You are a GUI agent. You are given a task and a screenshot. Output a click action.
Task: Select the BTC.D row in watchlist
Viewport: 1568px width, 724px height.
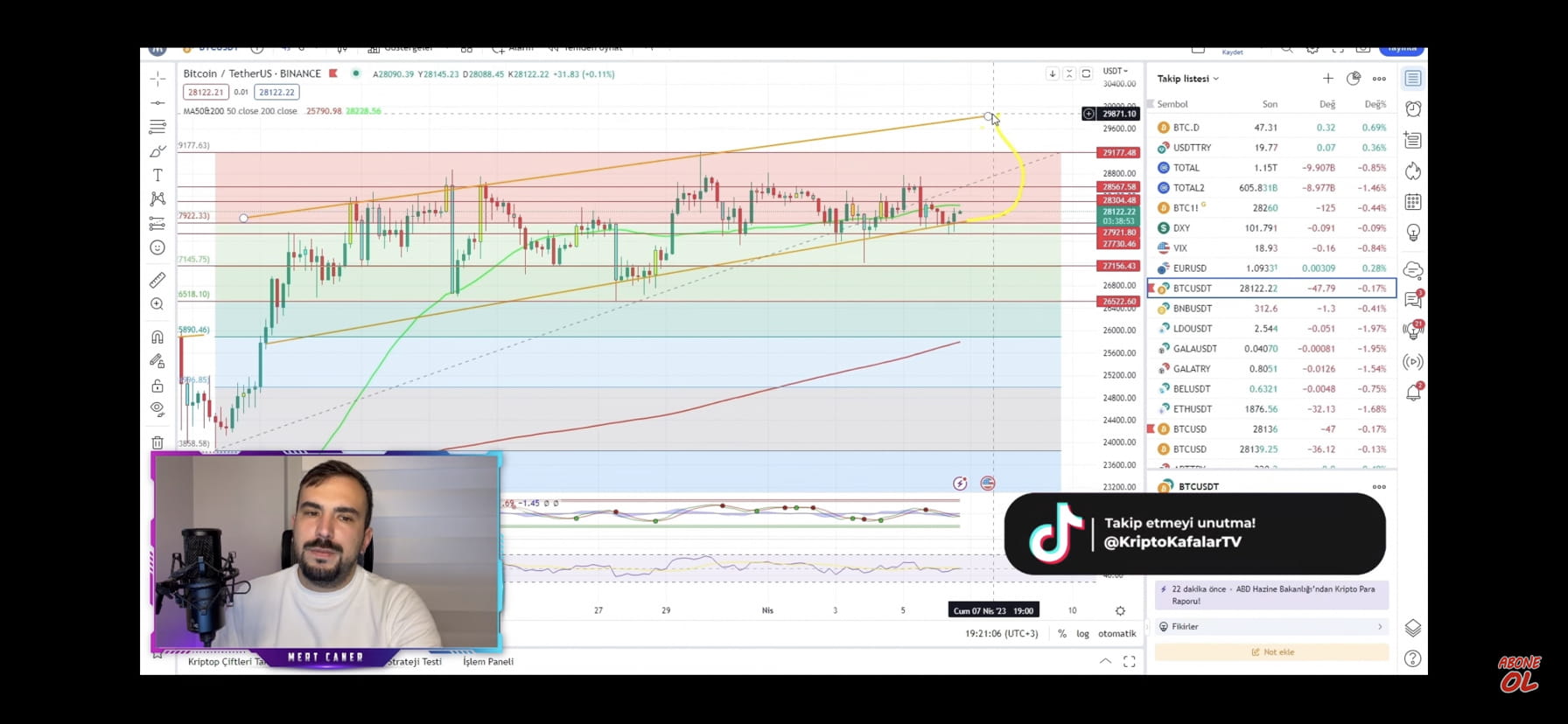pyautogui.click(x=1271, y=128)
